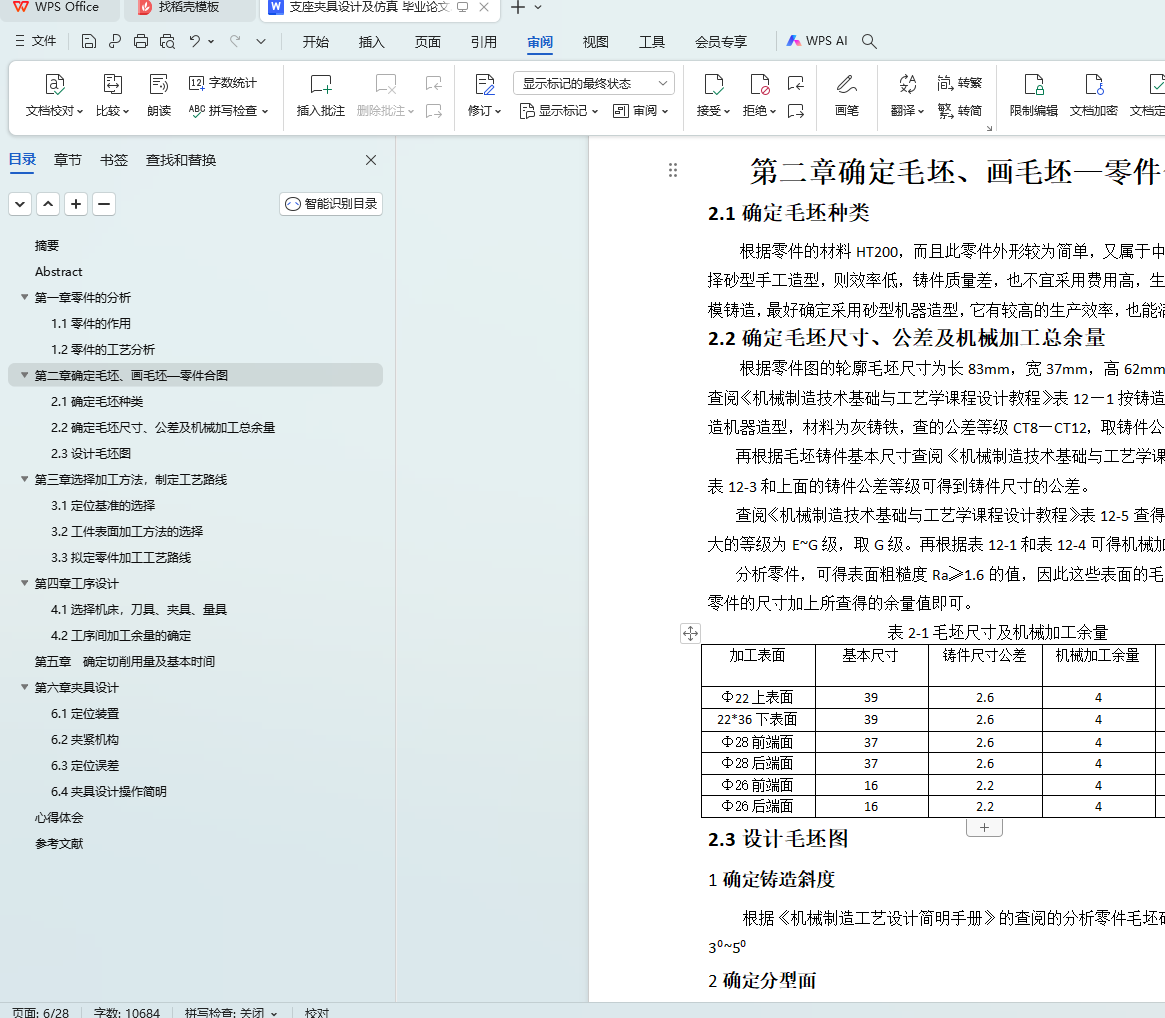Click 智能识别目录 button

point(331,204)
